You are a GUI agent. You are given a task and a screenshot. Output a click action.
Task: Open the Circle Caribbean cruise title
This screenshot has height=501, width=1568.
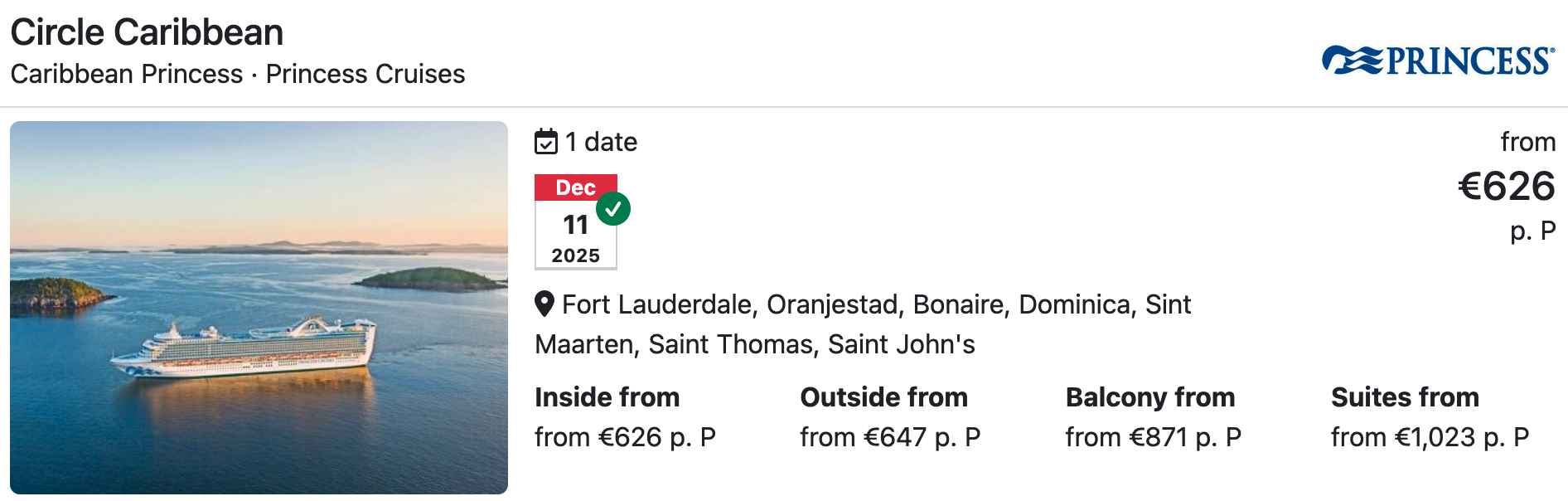[147, 32]
